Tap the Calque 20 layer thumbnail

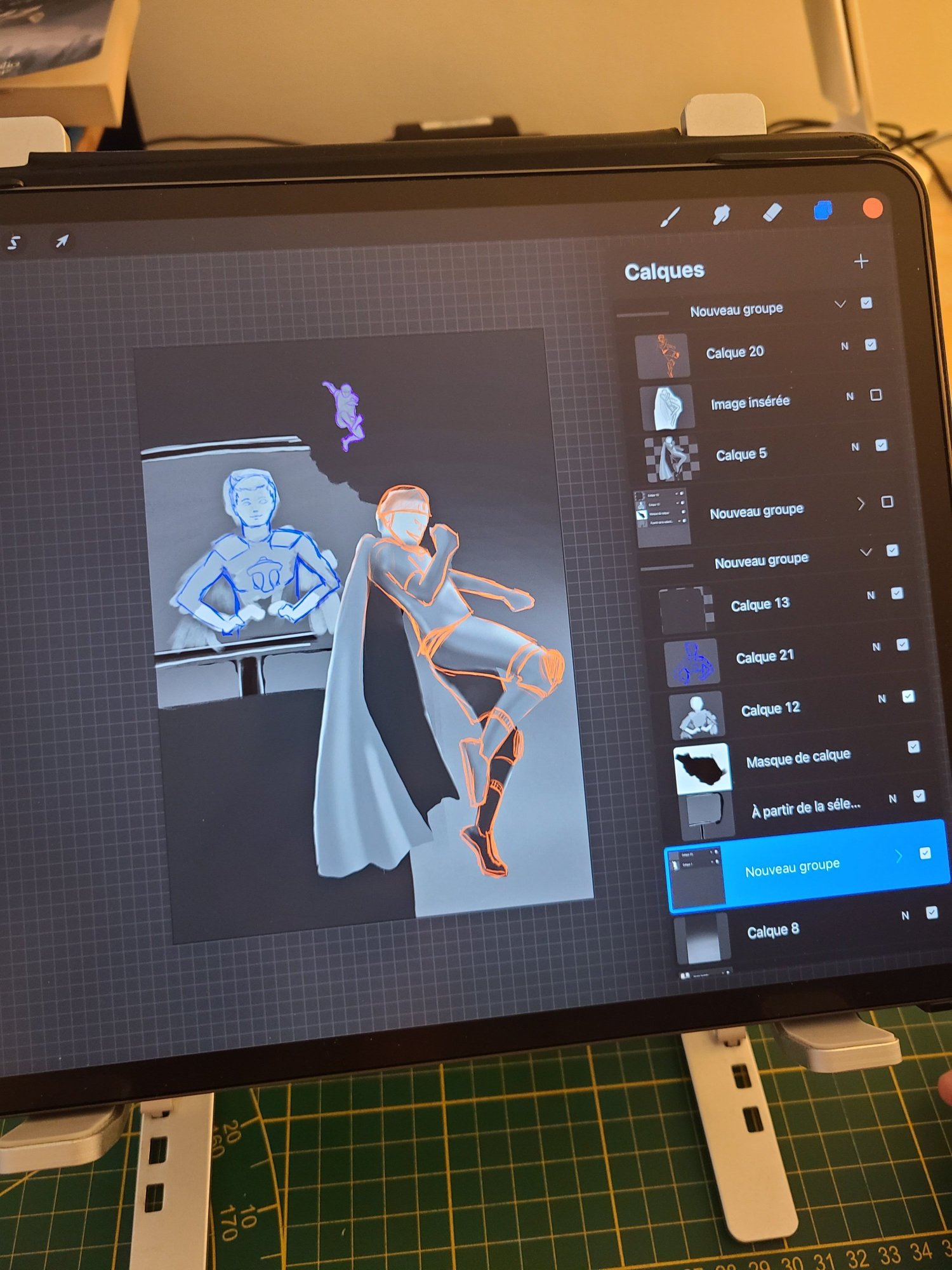[662, 356]
